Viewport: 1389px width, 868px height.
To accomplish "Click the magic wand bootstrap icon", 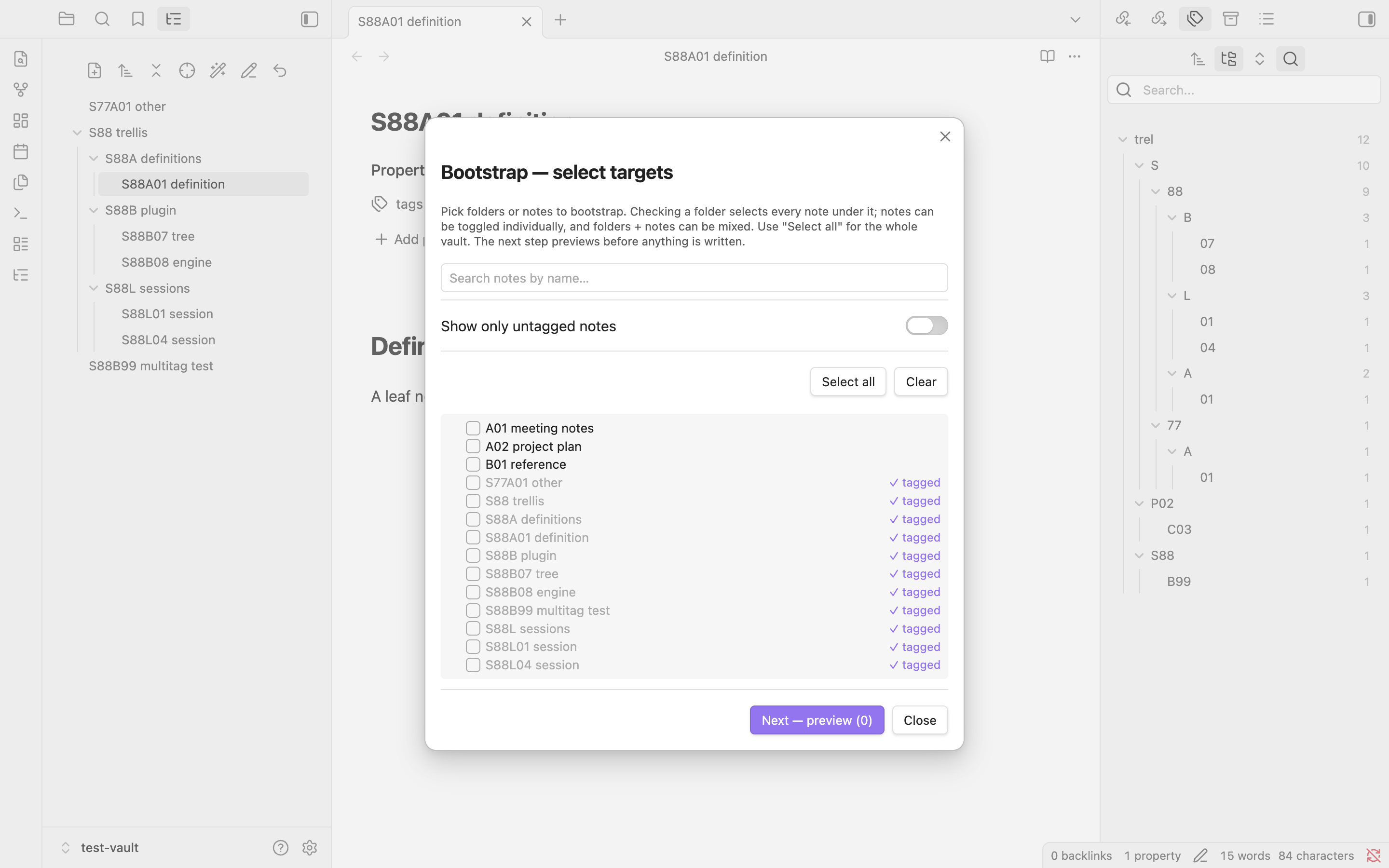I will tap(218, 70).
